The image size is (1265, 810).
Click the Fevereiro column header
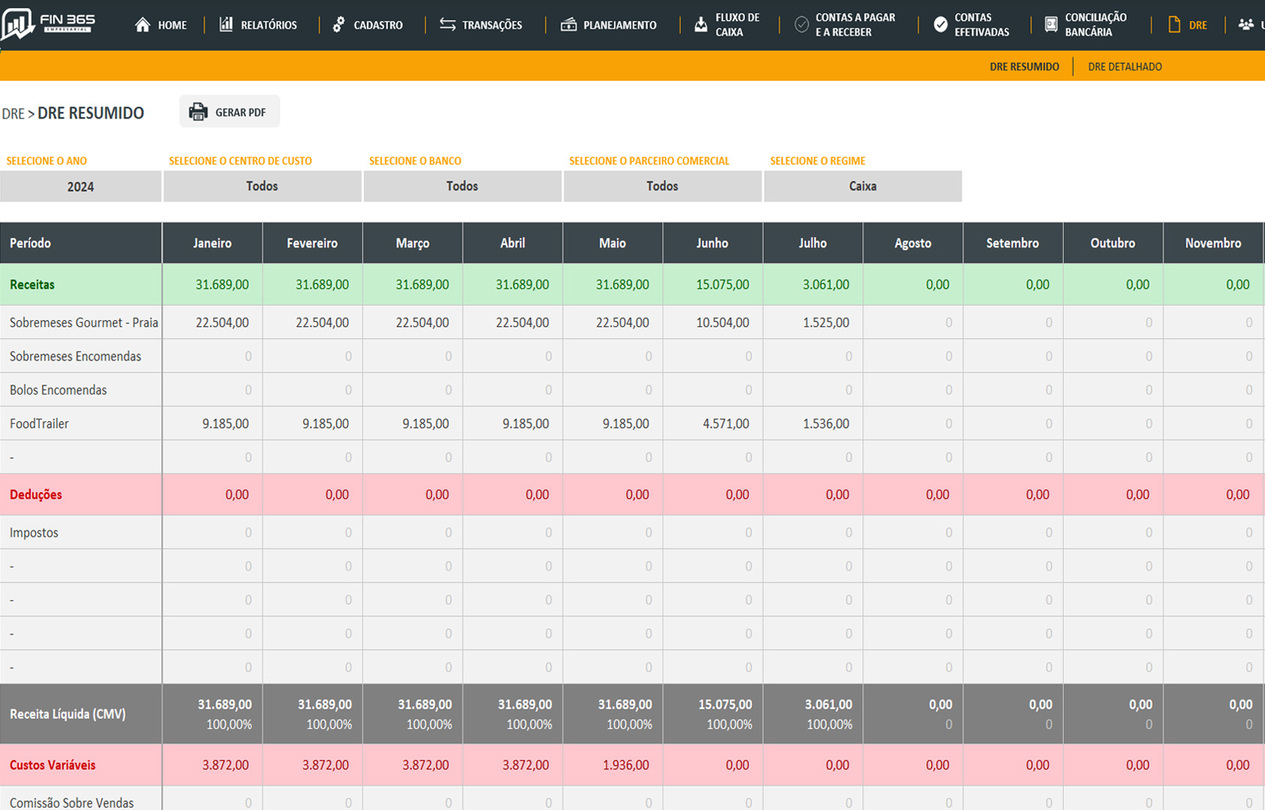[312, 243]
